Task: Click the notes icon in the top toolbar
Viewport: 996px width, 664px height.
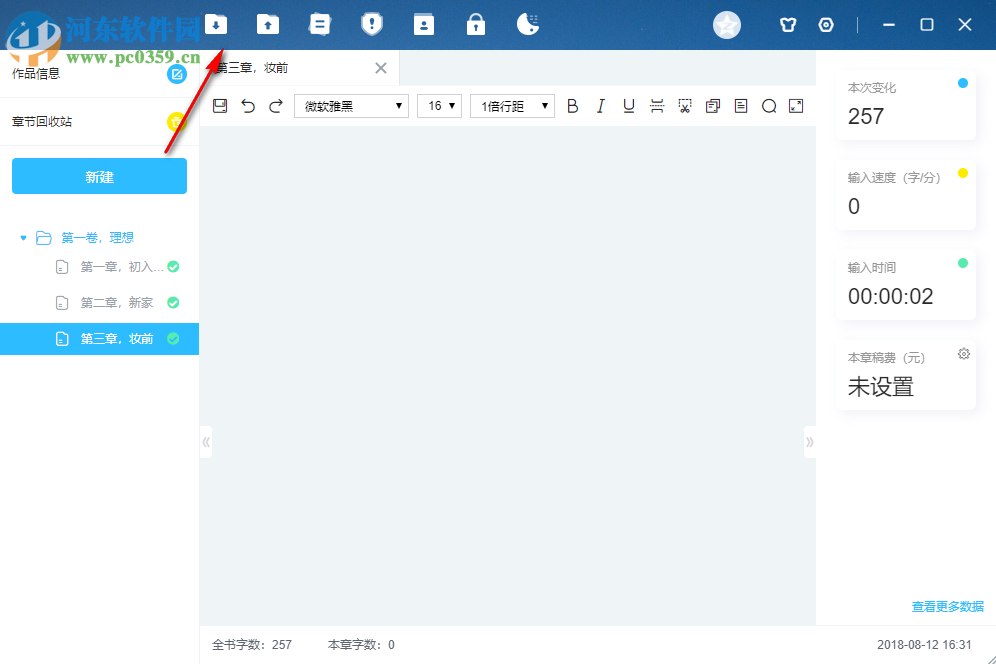Action: [320, 24]
